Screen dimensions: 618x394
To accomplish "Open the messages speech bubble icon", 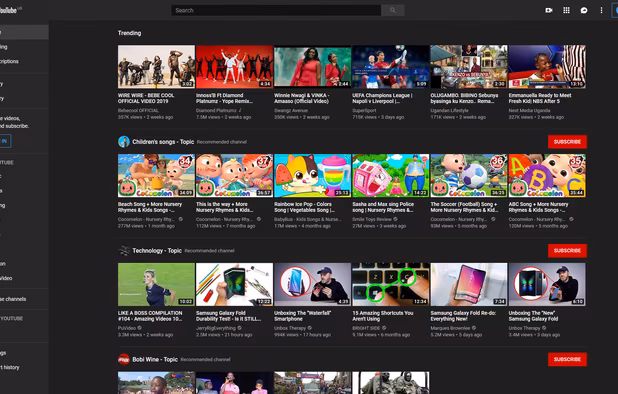I will tap(584, 10).
